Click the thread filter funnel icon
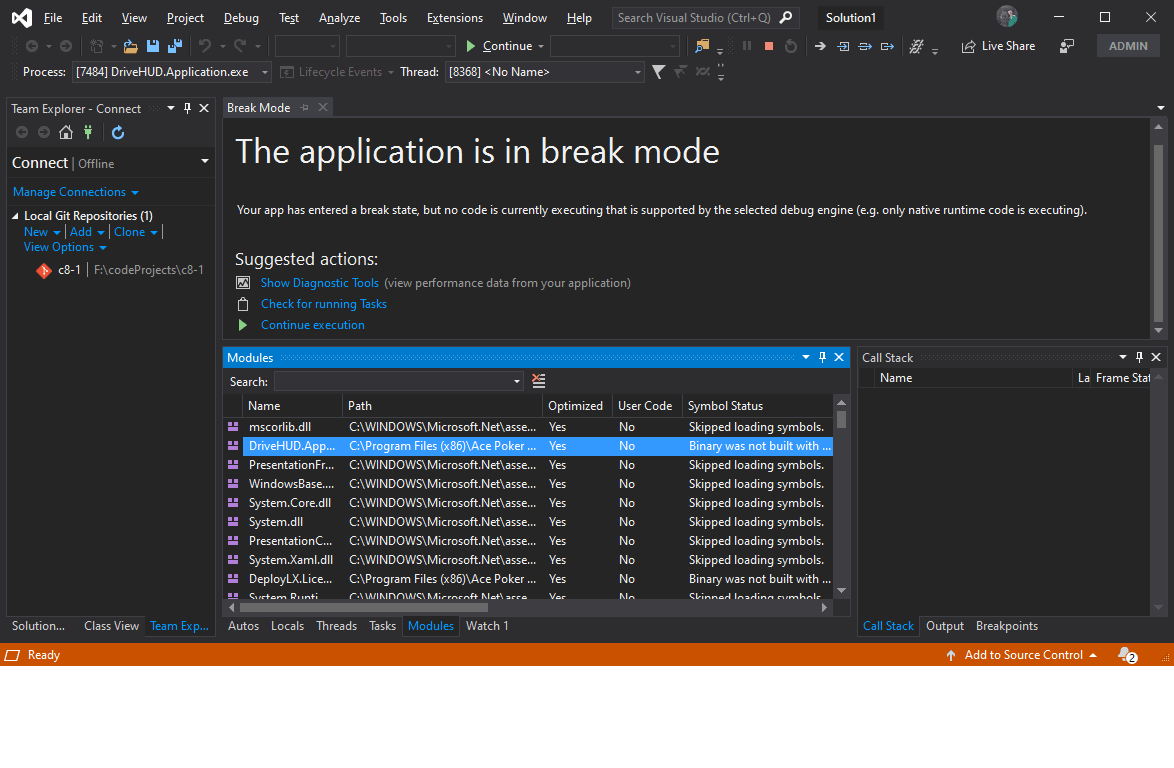 [x=657, y=71]
